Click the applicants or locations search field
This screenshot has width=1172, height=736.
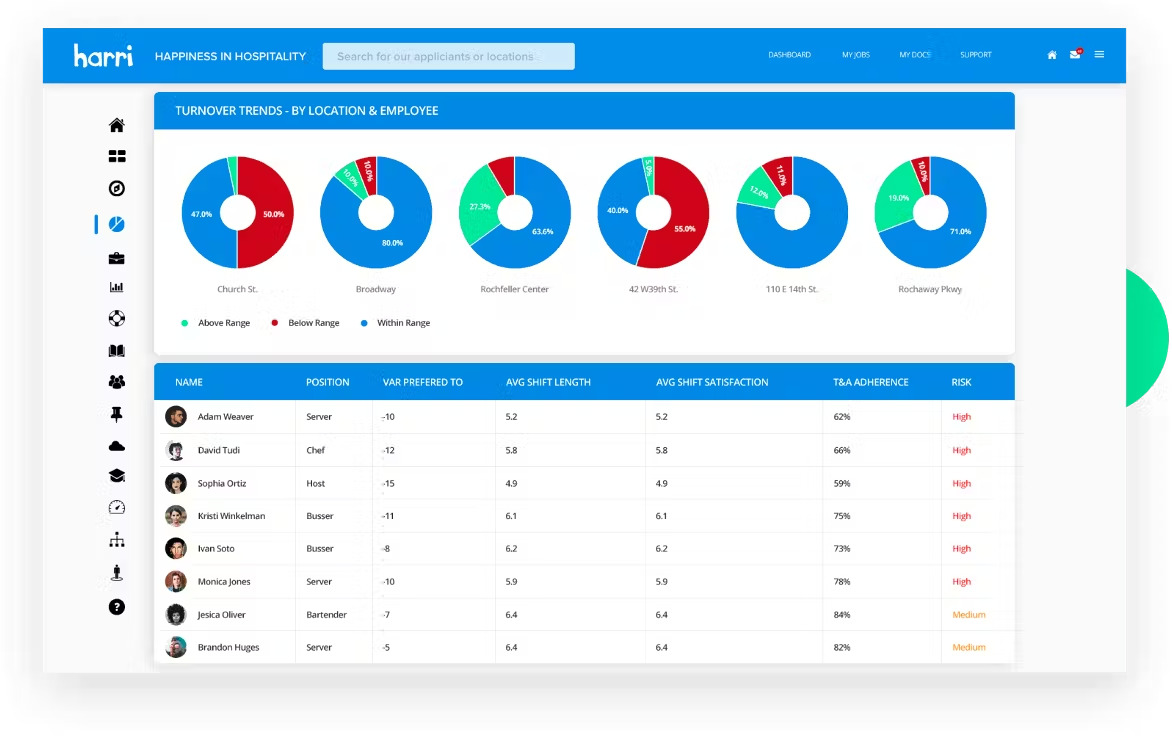(448, 56)
